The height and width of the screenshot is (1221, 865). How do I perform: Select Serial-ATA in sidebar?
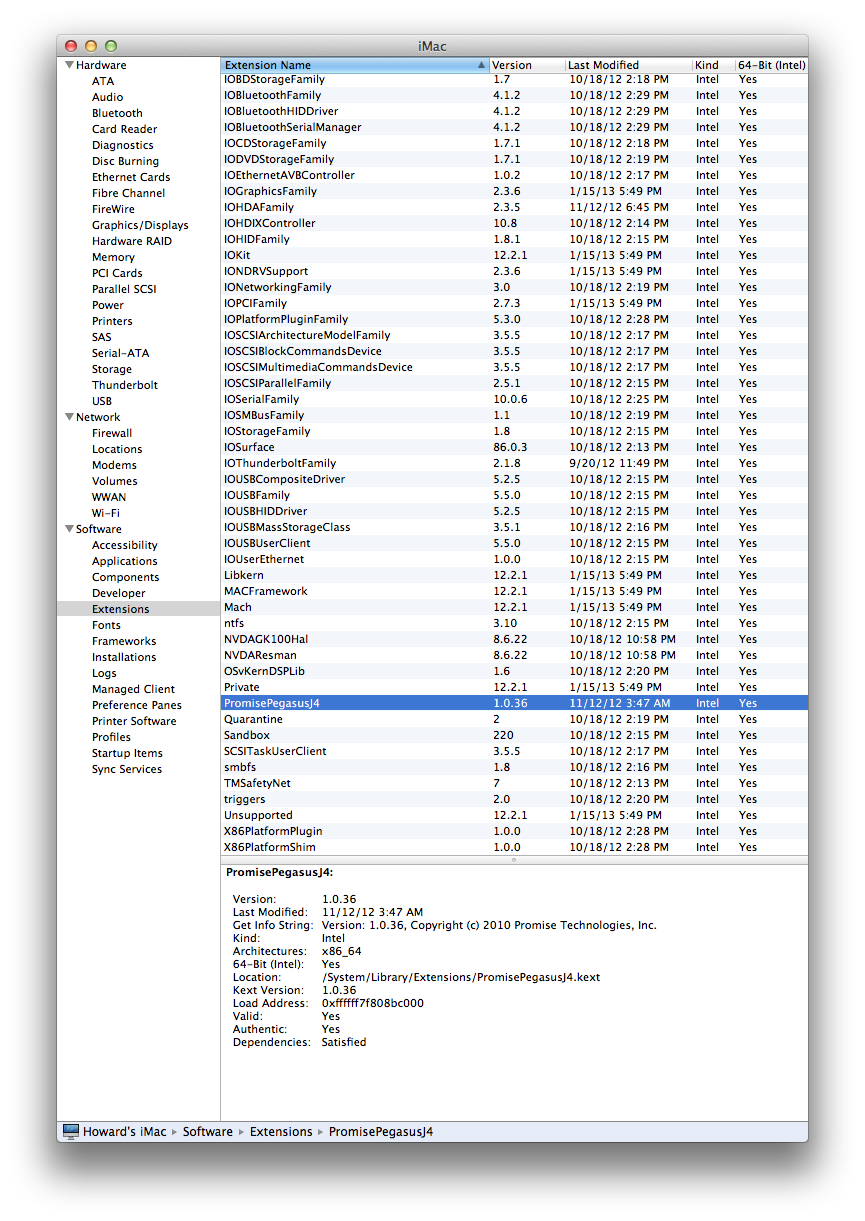pyautogui.click(x=119, y=353)
